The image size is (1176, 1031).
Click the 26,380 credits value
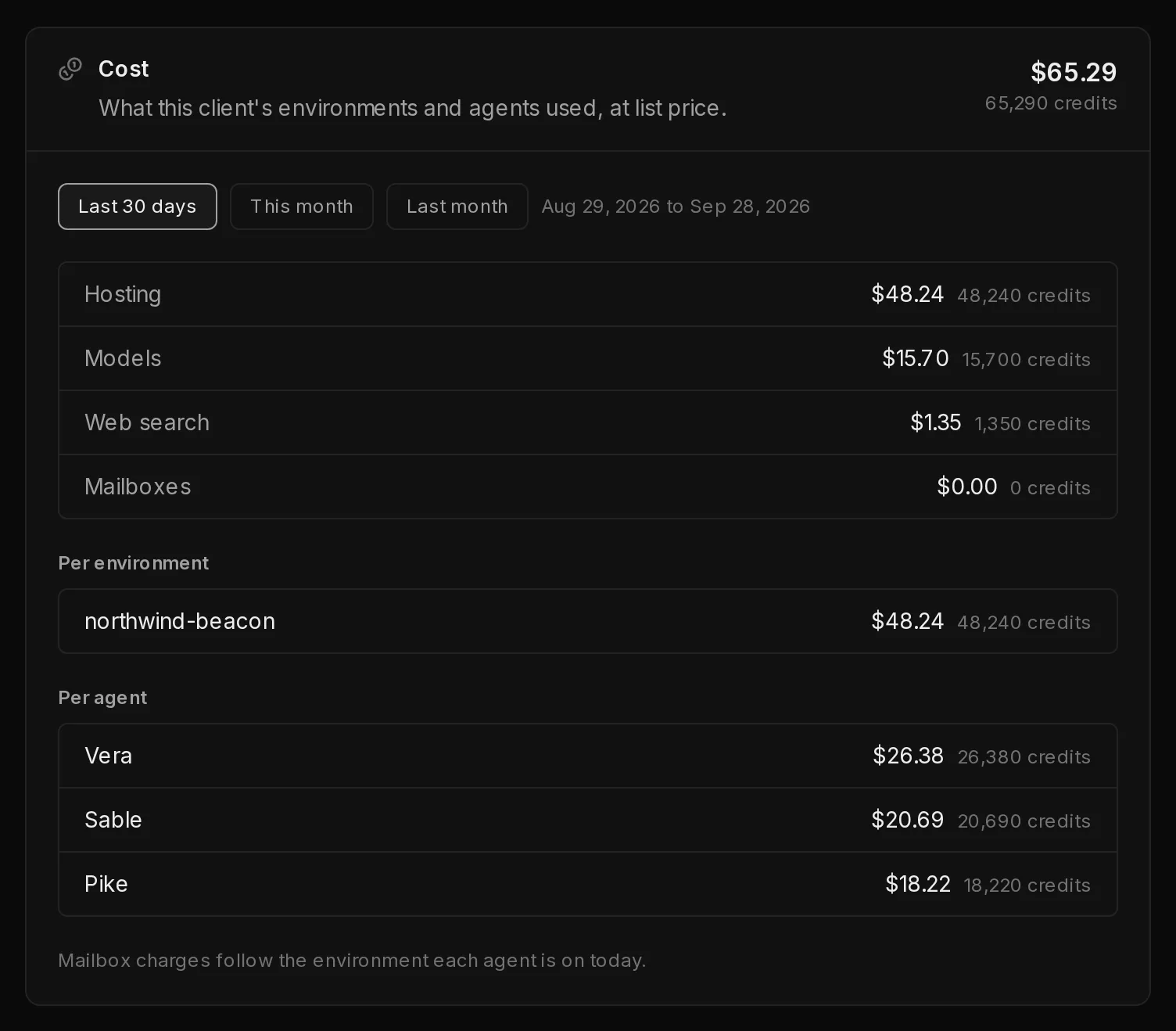[x=1024, y=757]
